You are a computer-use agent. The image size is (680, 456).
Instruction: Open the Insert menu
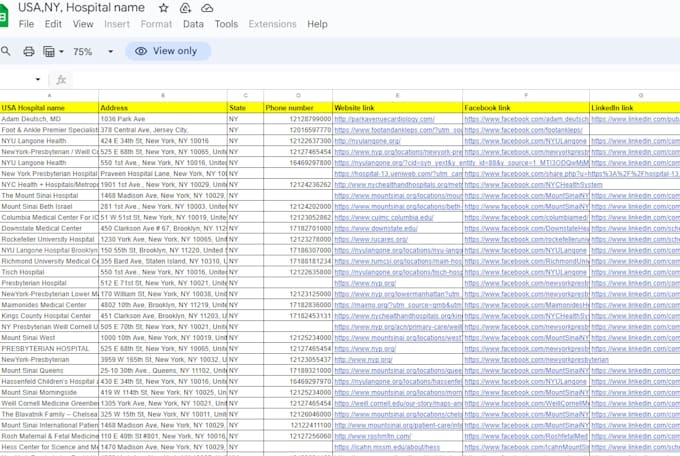tap(117, 24)
